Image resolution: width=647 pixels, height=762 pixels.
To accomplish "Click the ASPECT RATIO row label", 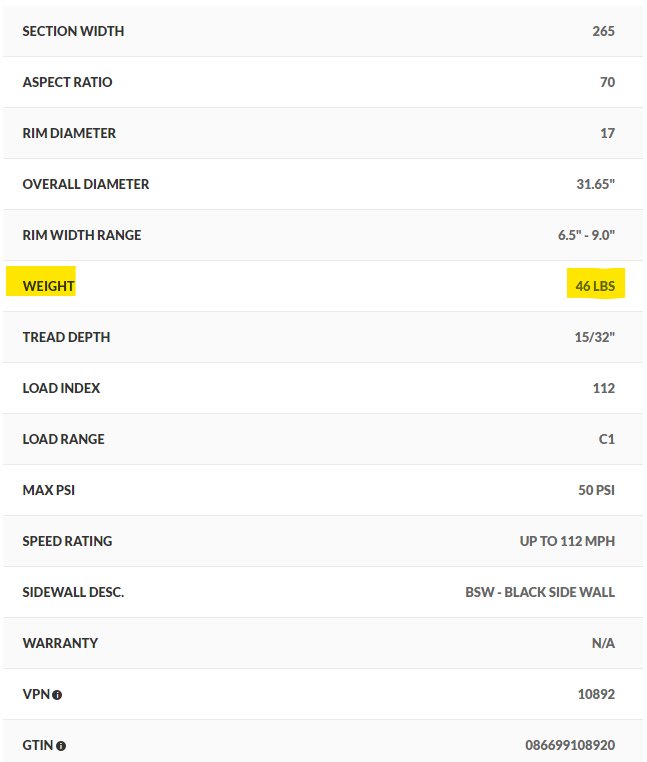I will coord(67,82).
